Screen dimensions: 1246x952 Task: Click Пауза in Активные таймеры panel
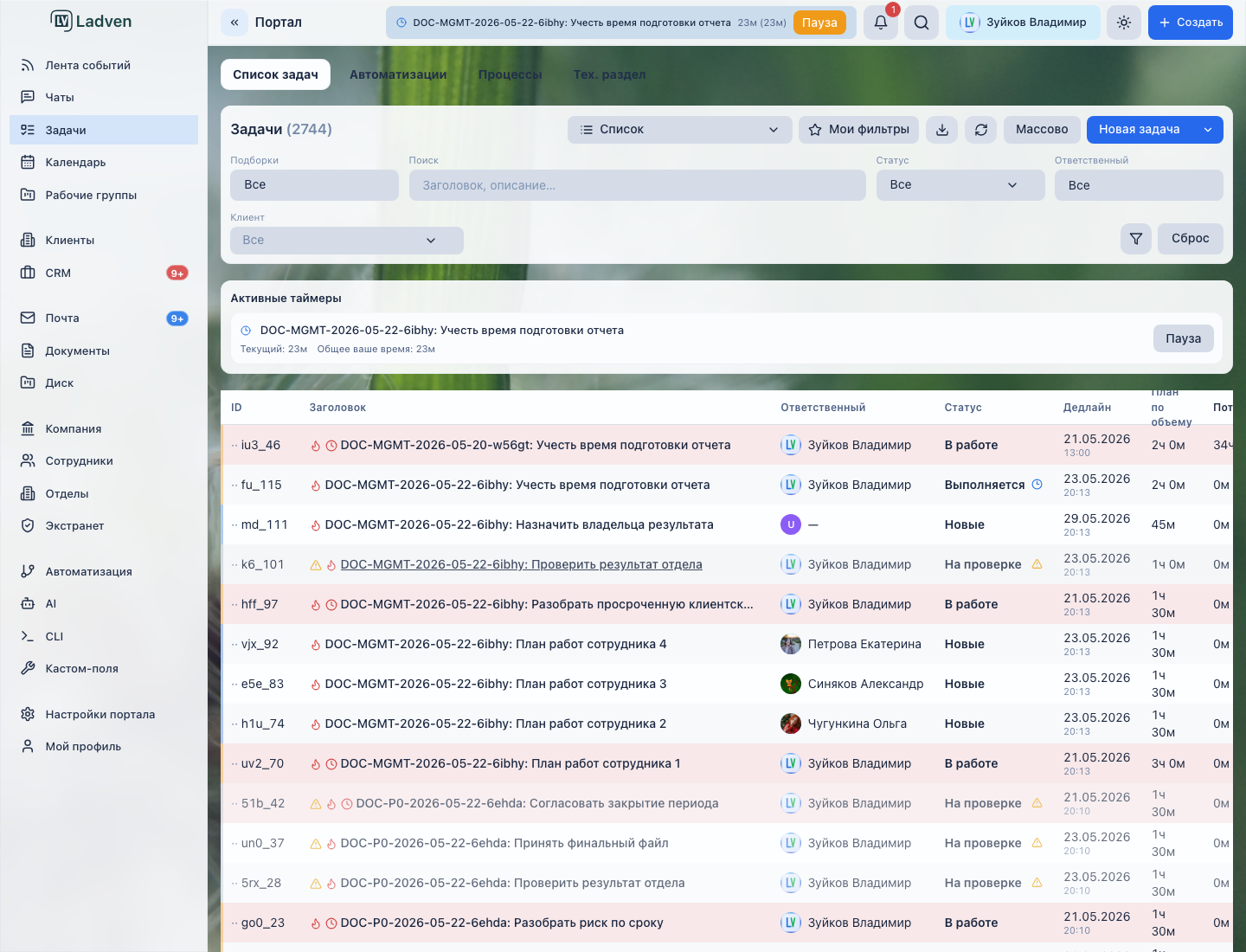tap(1183, 338)
